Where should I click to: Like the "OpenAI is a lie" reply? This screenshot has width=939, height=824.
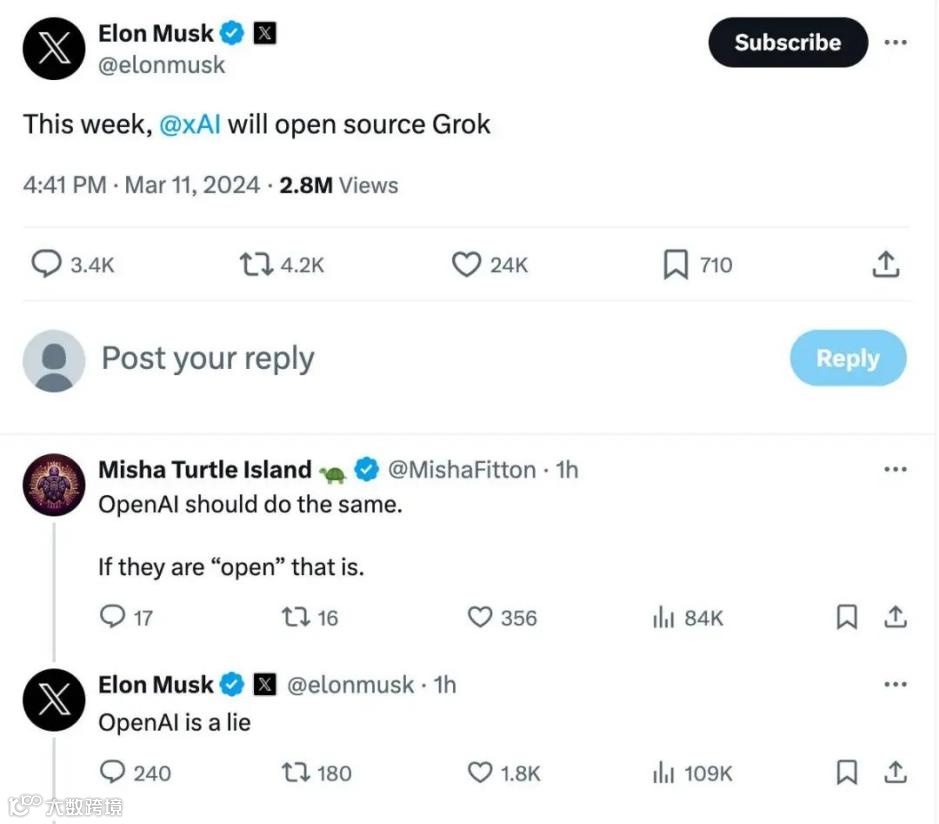tap(481, 772)
